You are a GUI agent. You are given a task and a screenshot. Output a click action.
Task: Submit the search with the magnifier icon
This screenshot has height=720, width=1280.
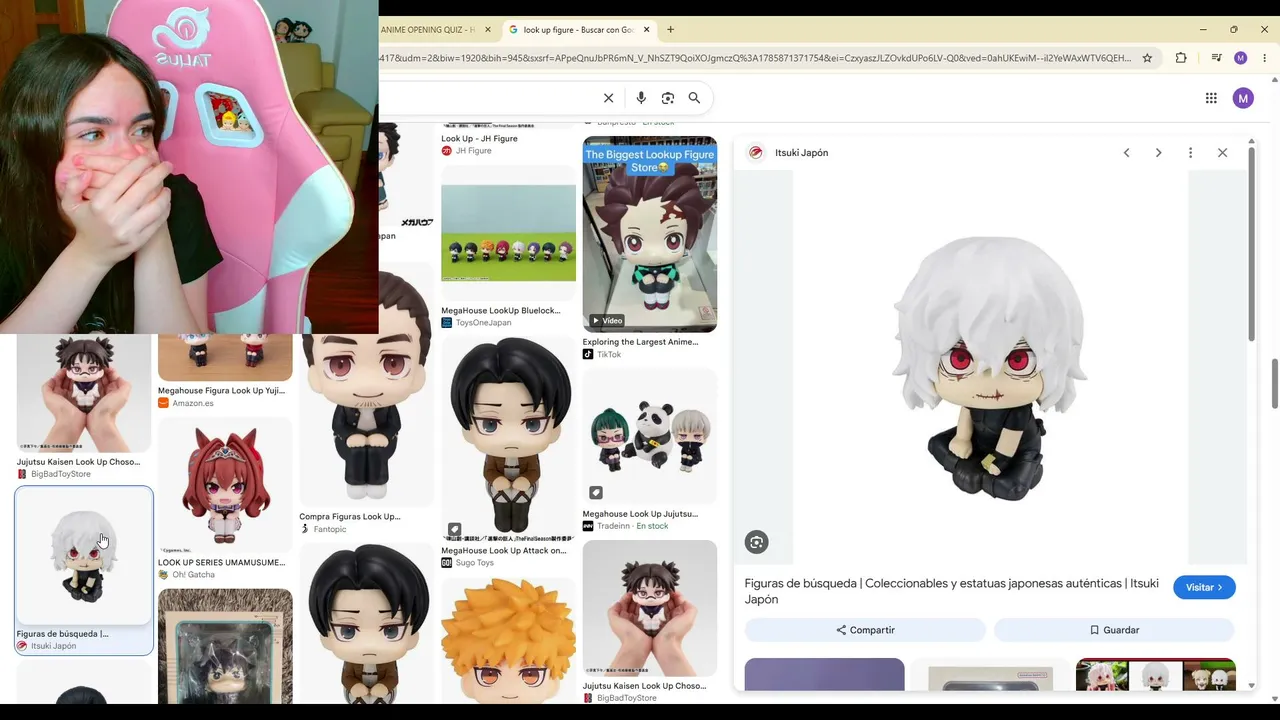tap(694, 98)
